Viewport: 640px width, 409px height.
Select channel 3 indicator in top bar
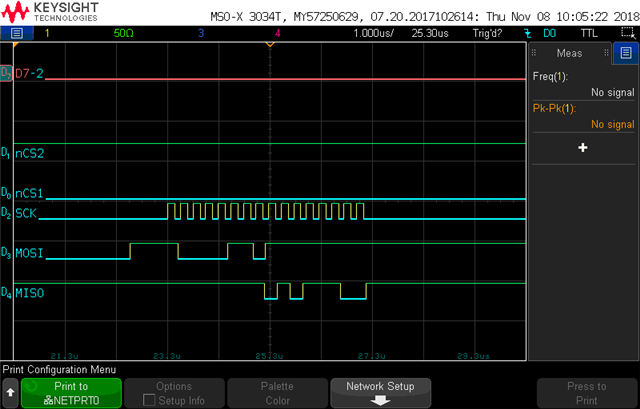pyautogui.click(x=200, y=33)
